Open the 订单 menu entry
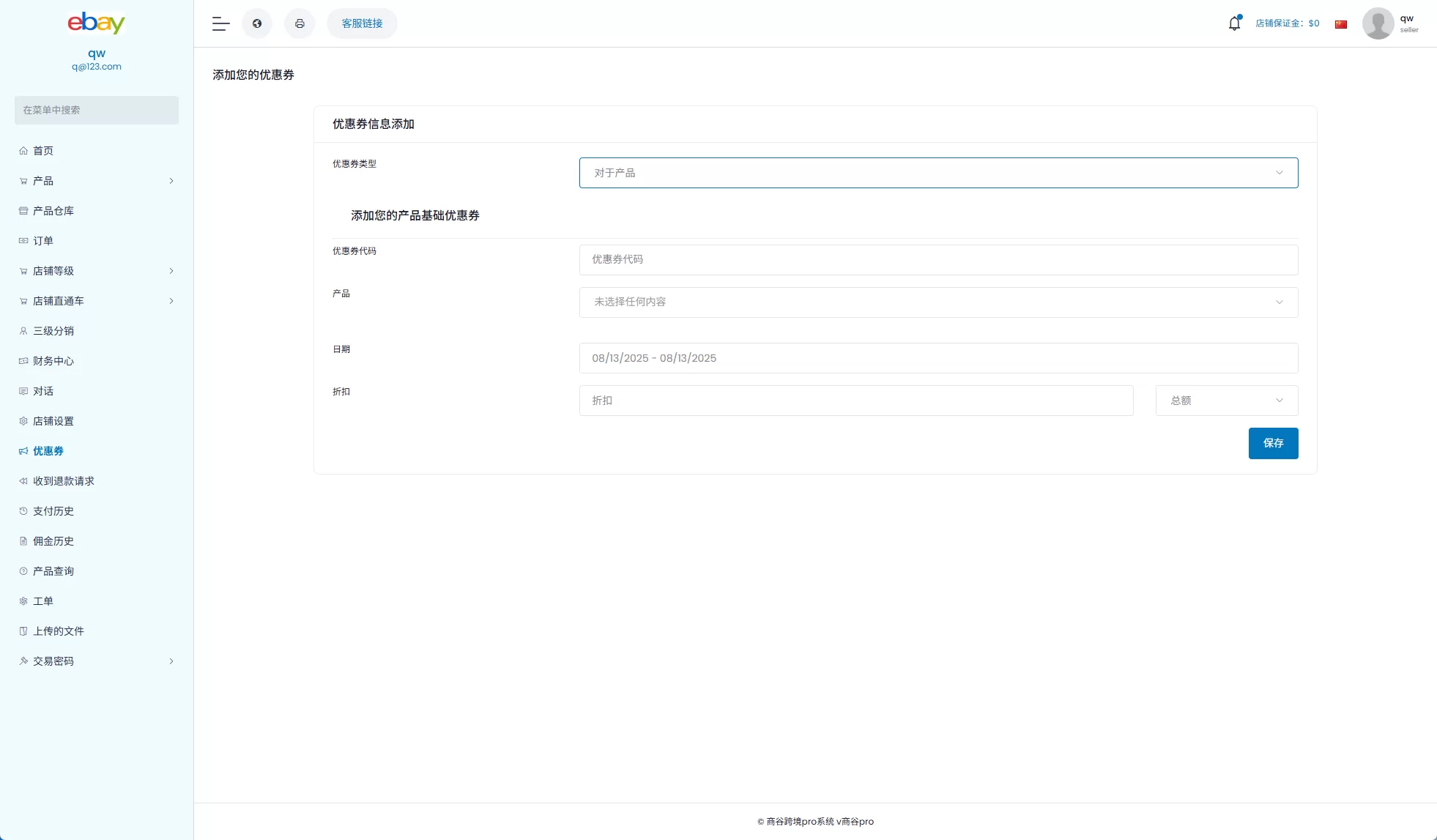Image resolution: width=1437 pixels, height=840 pixels. tap(42, 240)
